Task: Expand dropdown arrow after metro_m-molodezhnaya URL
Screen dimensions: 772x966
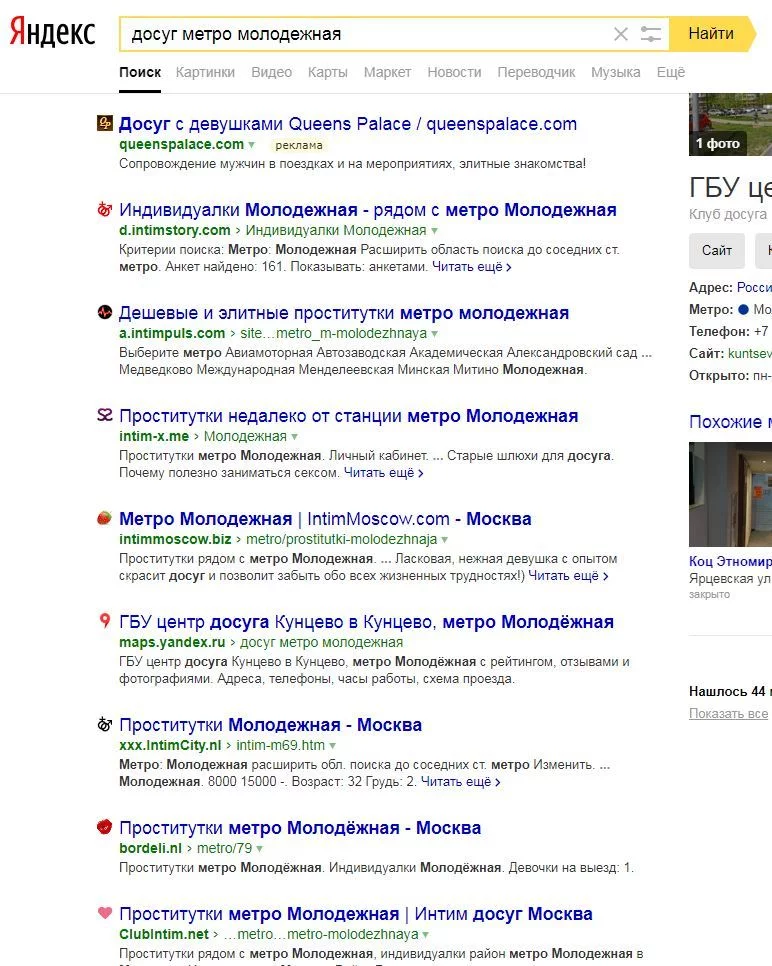Action: click(434, 333)
